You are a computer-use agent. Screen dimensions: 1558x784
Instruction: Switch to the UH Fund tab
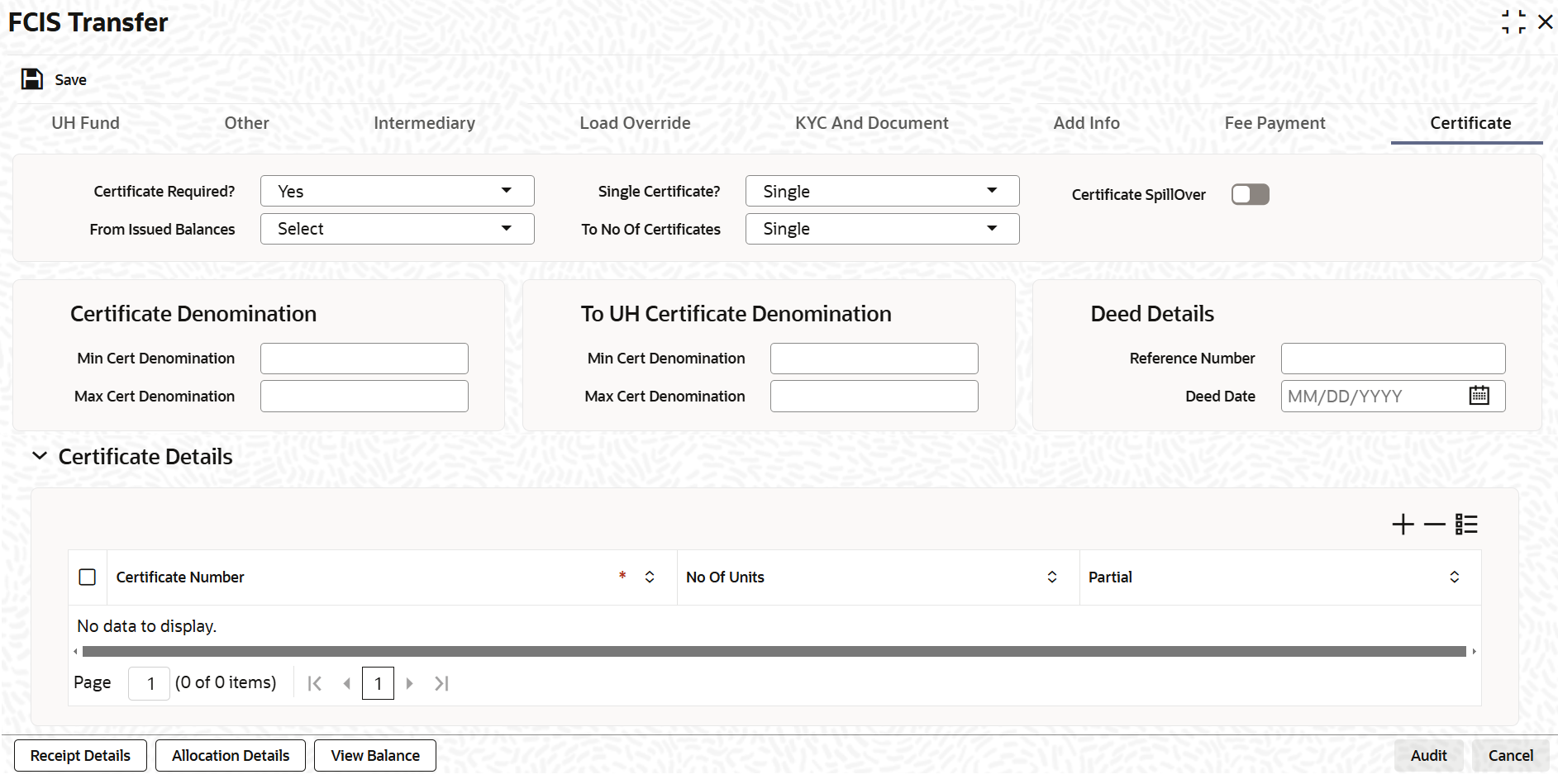click(86, 123)
